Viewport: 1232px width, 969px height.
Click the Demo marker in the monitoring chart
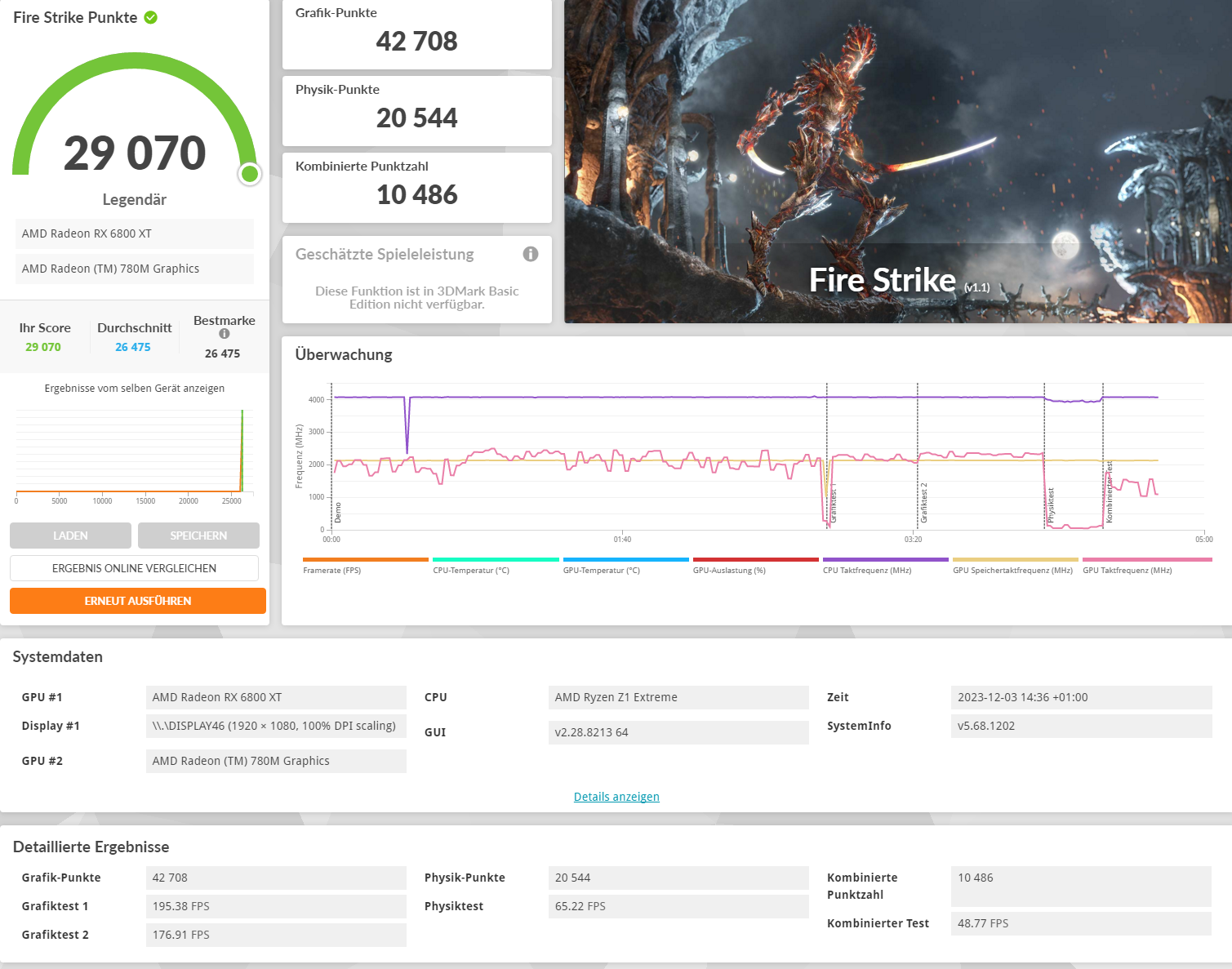pos(338,513)
